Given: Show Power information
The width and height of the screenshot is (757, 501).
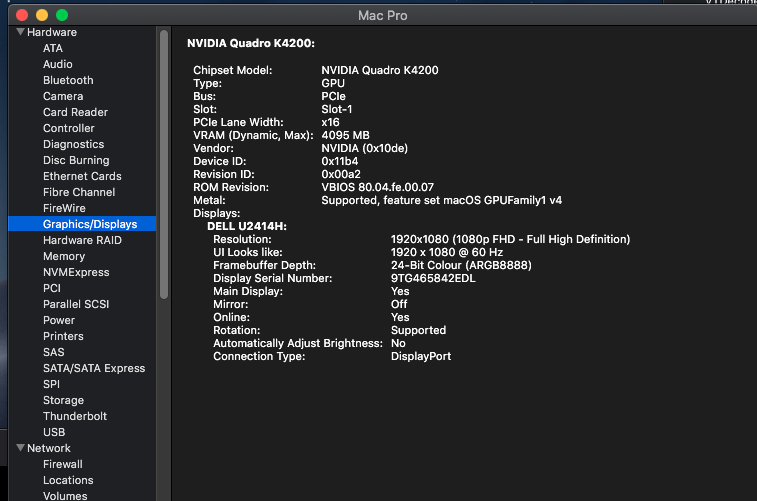Looking at the screenshot, I should 58,320.
